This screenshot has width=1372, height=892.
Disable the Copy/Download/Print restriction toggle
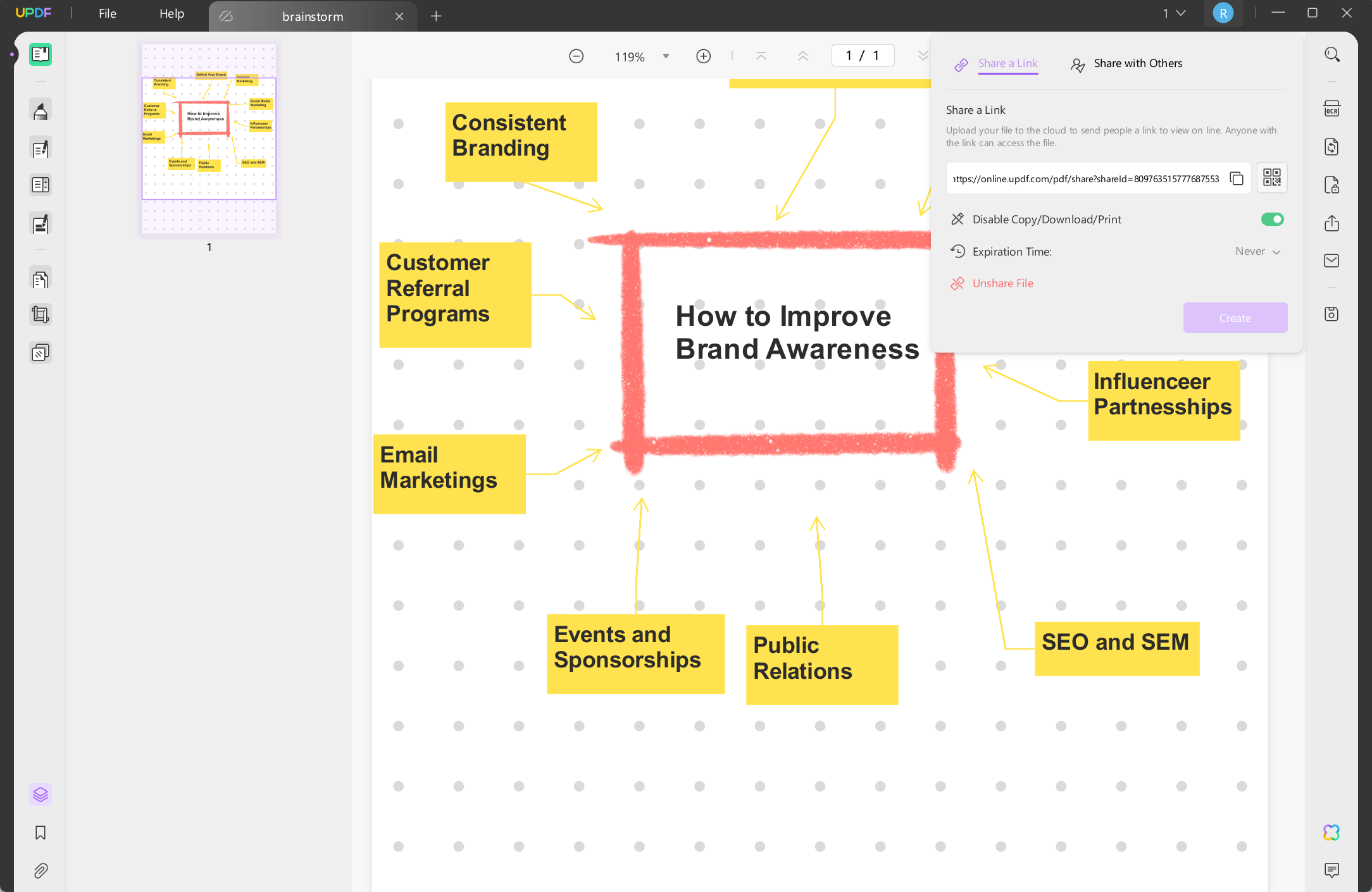[x=1273, y=219]
